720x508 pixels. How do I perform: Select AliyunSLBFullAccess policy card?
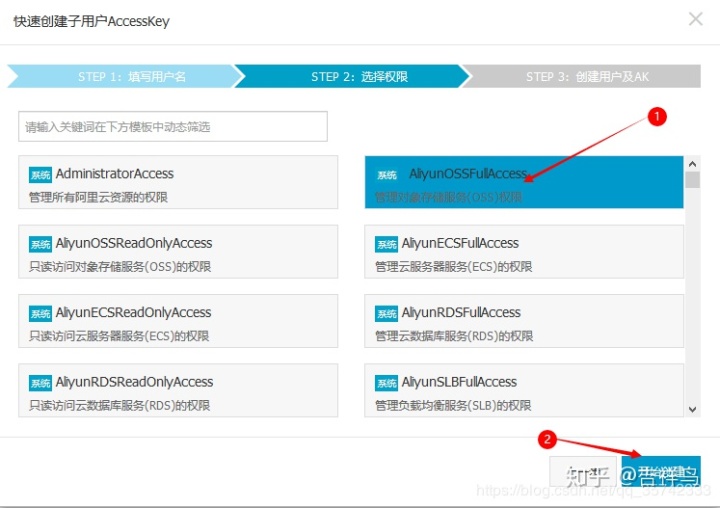(x=524, y=390)
